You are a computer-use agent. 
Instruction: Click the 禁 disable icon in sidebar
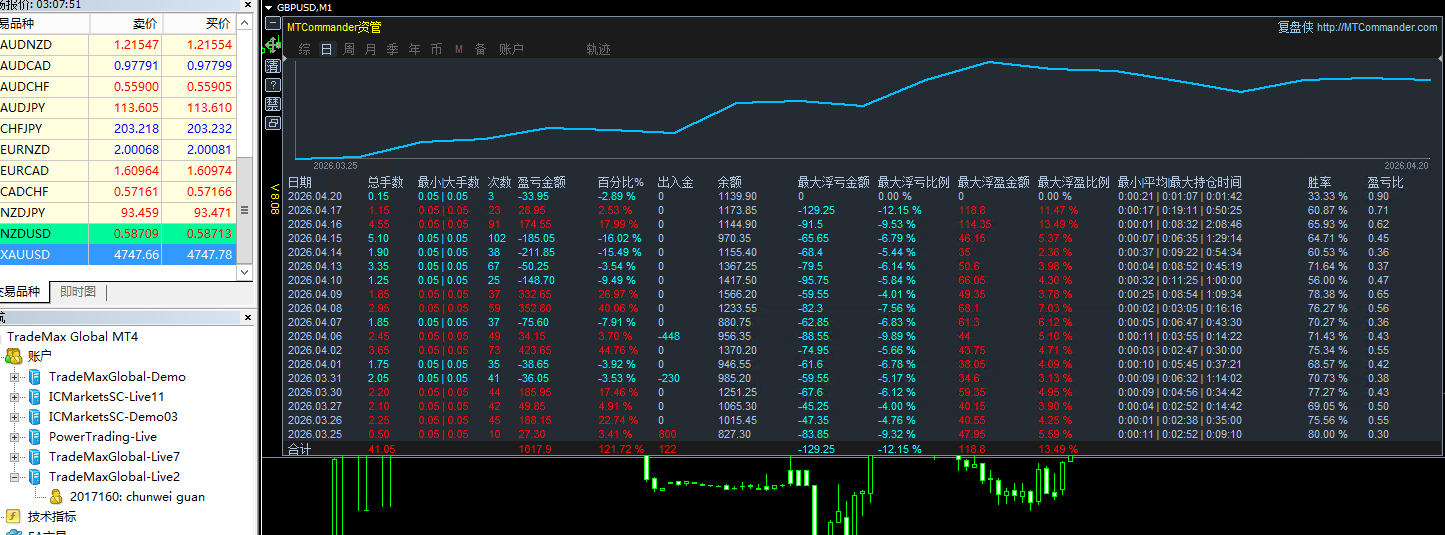(x=273, y=104)
